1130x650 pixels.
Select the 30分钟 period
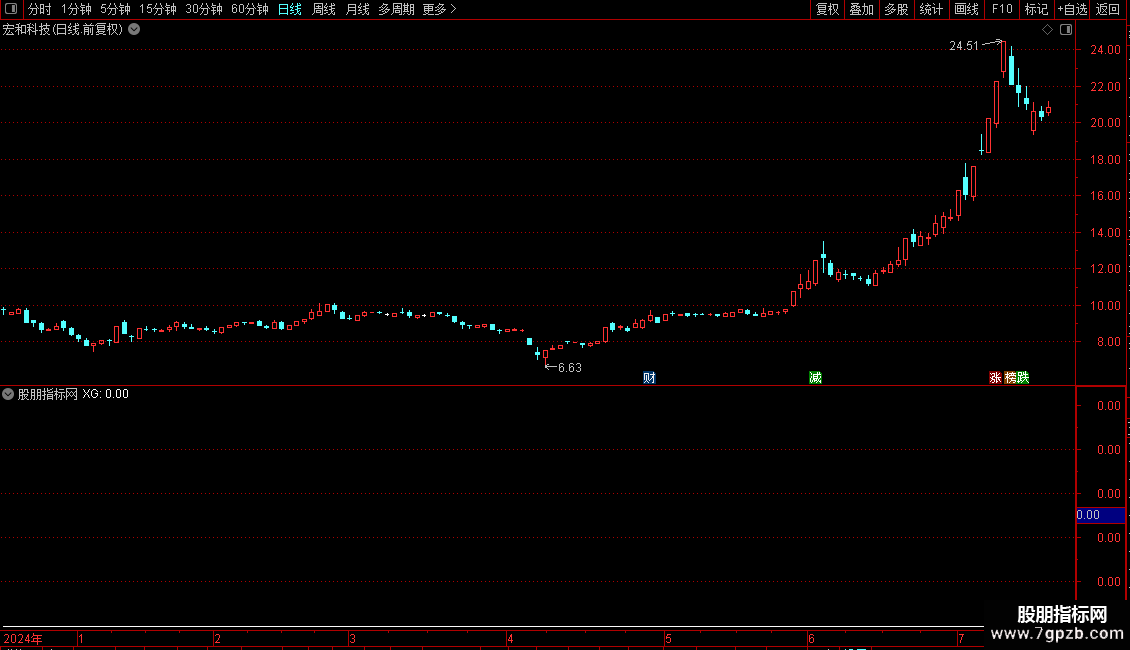[x=204, y=9]
